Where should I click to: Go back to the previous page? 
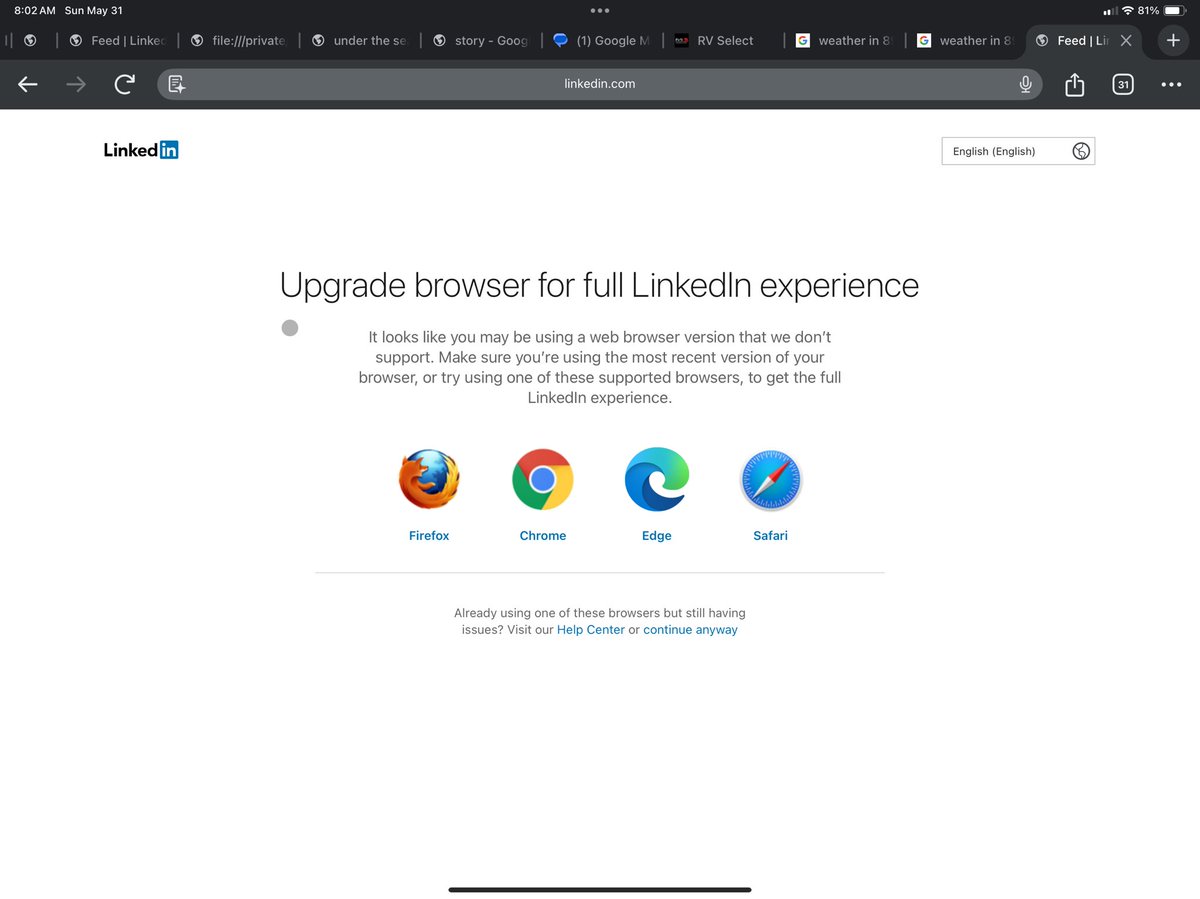28,85
